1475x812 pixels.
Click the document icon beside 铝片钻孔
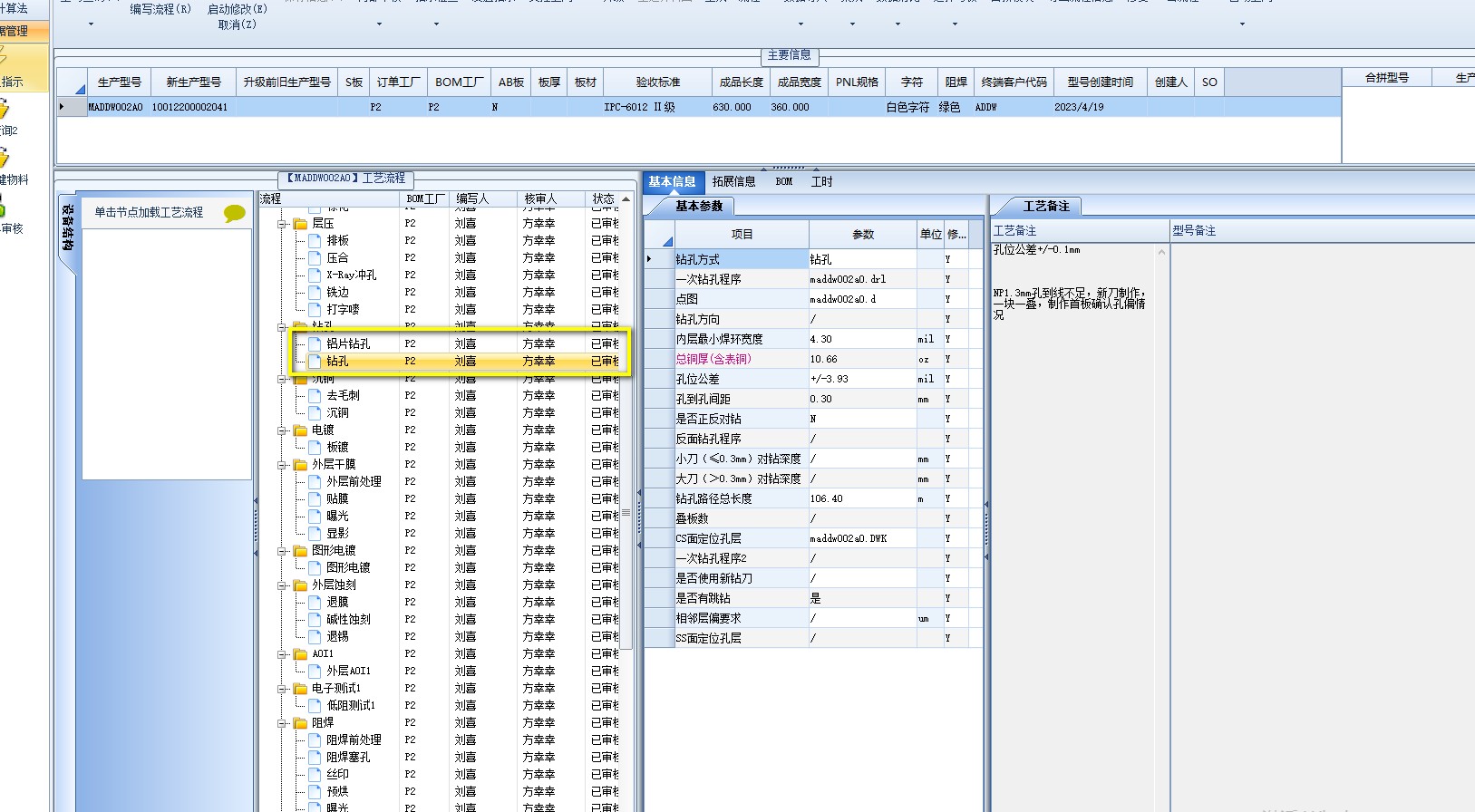(x=315, y=343)
